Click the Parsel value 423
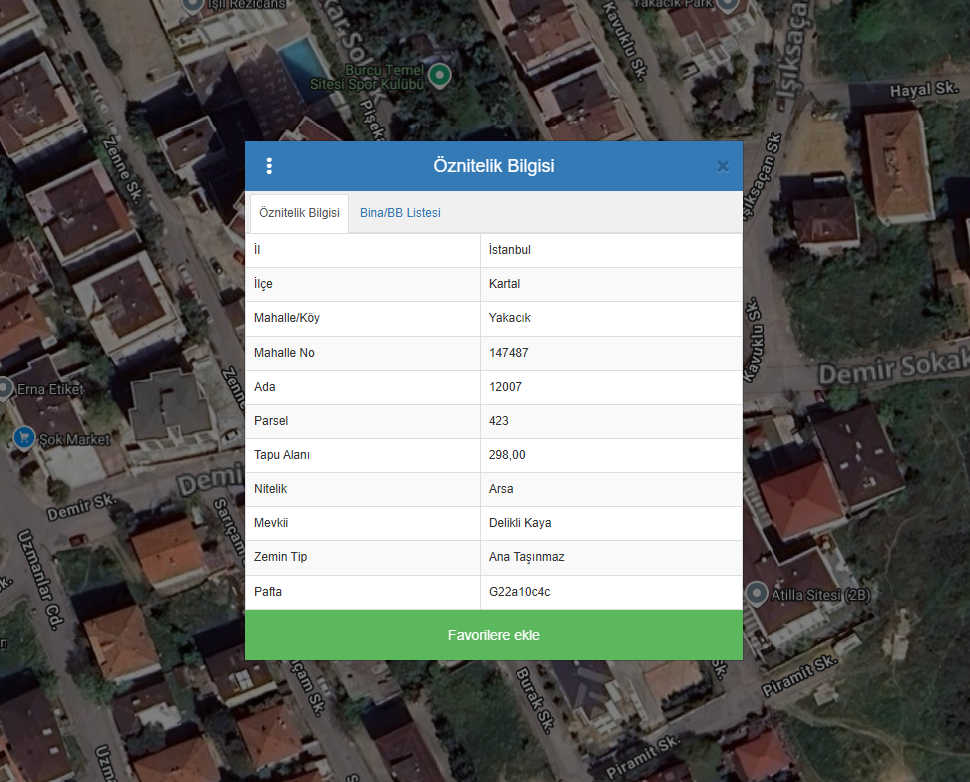The image size is (970, 782). pyautogui.click(x=499, y=421)
